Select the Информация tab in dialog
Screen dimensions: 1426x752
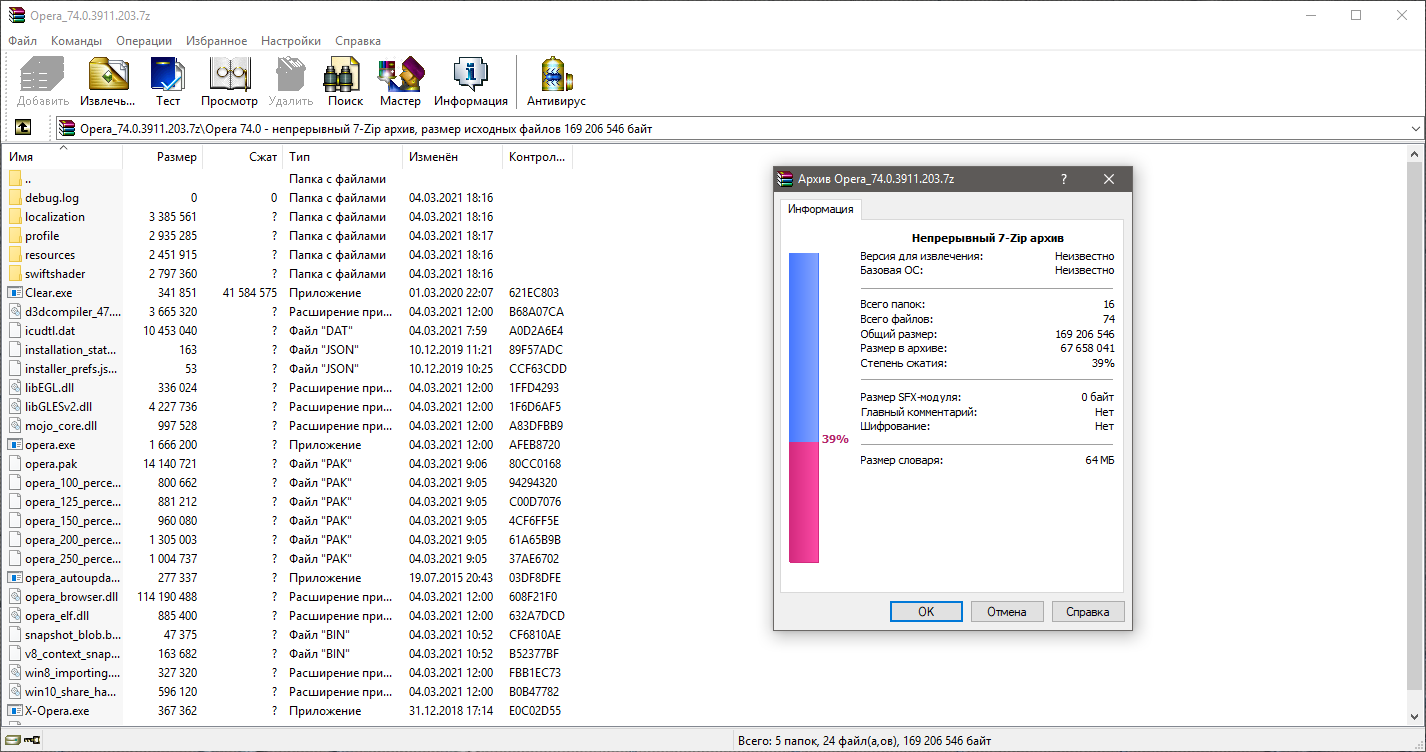(820, 209)
